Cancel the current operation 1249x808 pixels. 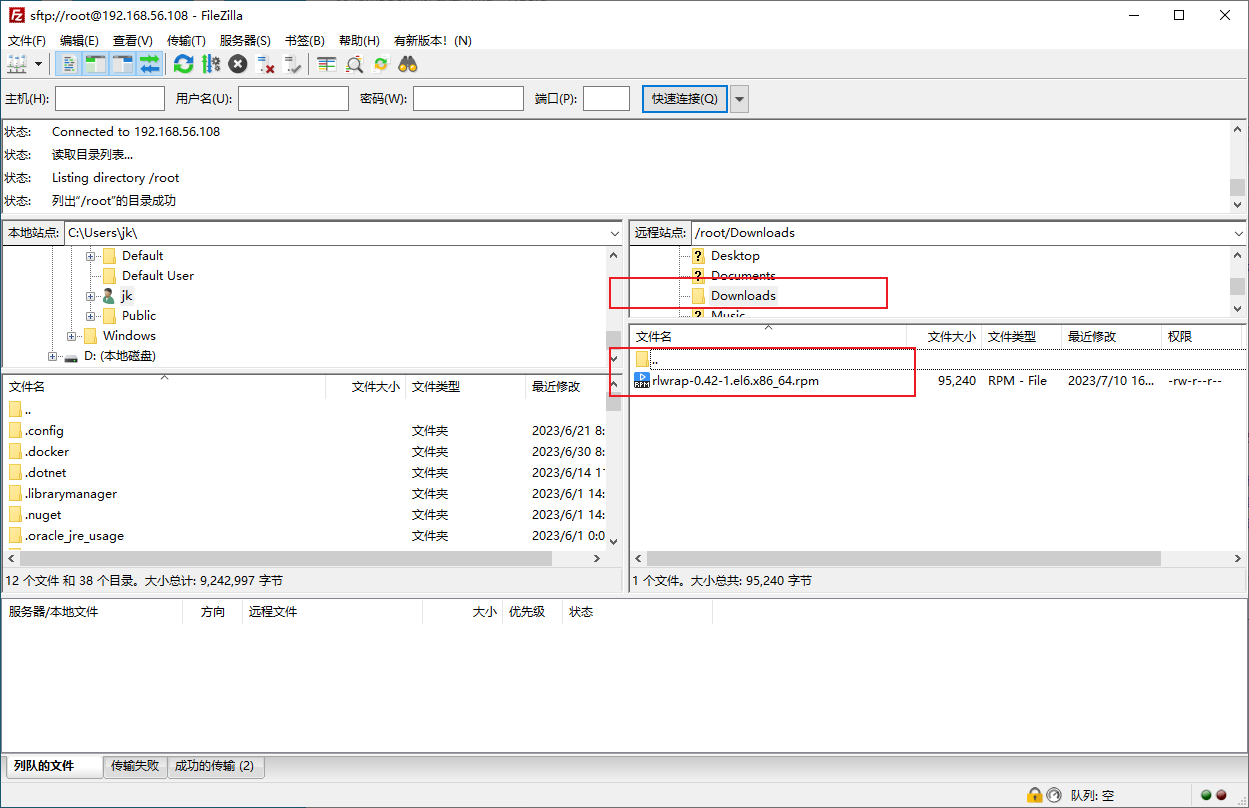[237, 64]
